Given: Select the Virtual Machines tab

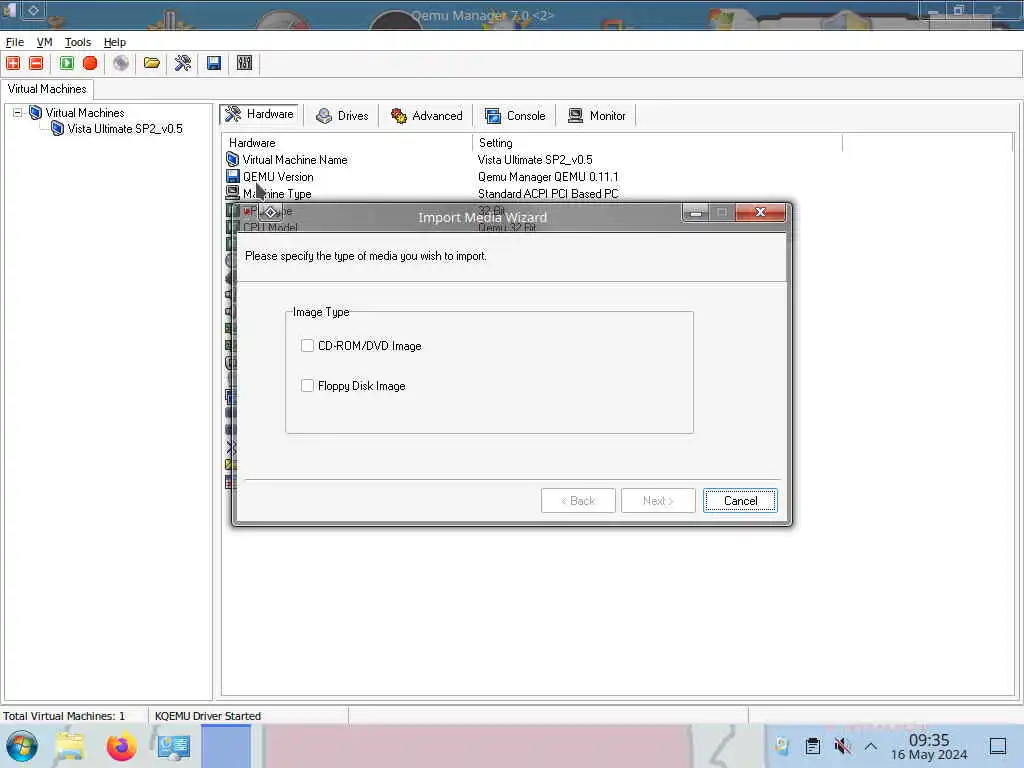Looking at the screenshot, I should tap(47, 89).
